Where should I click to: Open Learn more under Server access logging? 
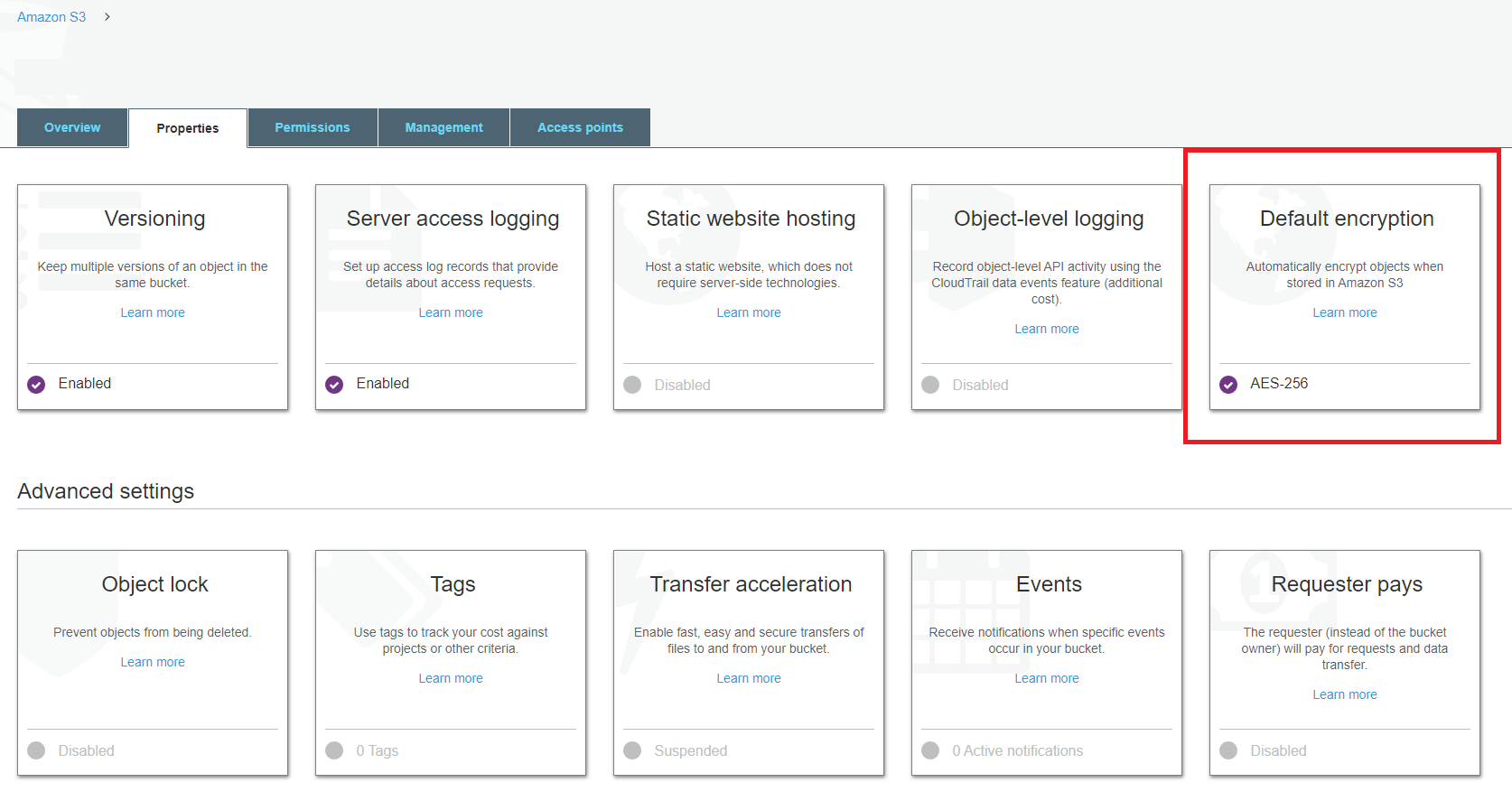pos(451,312)
